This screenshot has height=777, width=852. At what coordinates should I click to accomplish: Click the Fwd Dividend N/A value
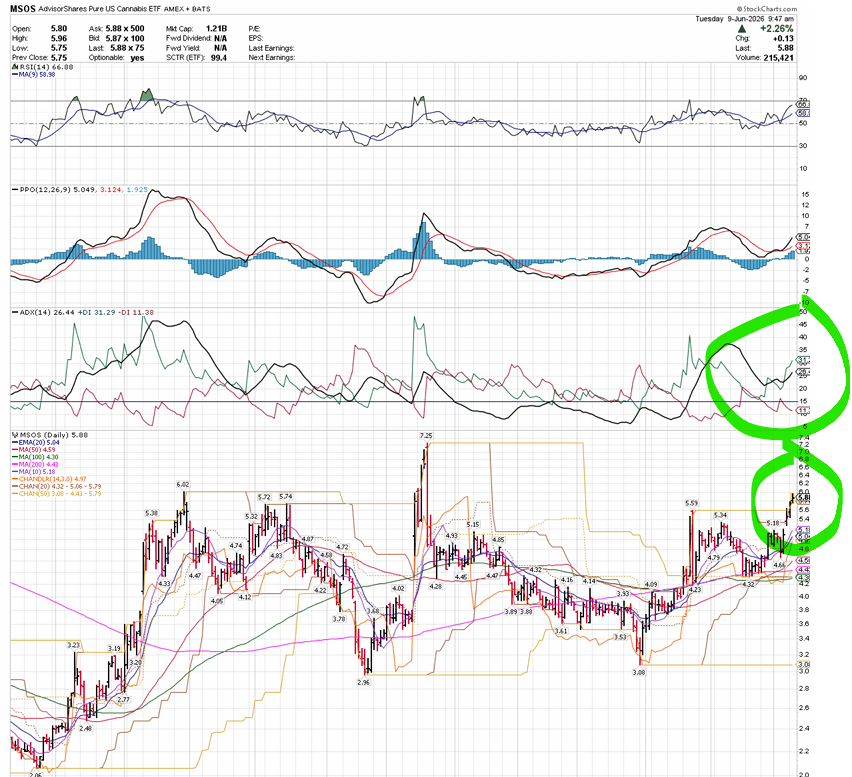pos(221,39)
